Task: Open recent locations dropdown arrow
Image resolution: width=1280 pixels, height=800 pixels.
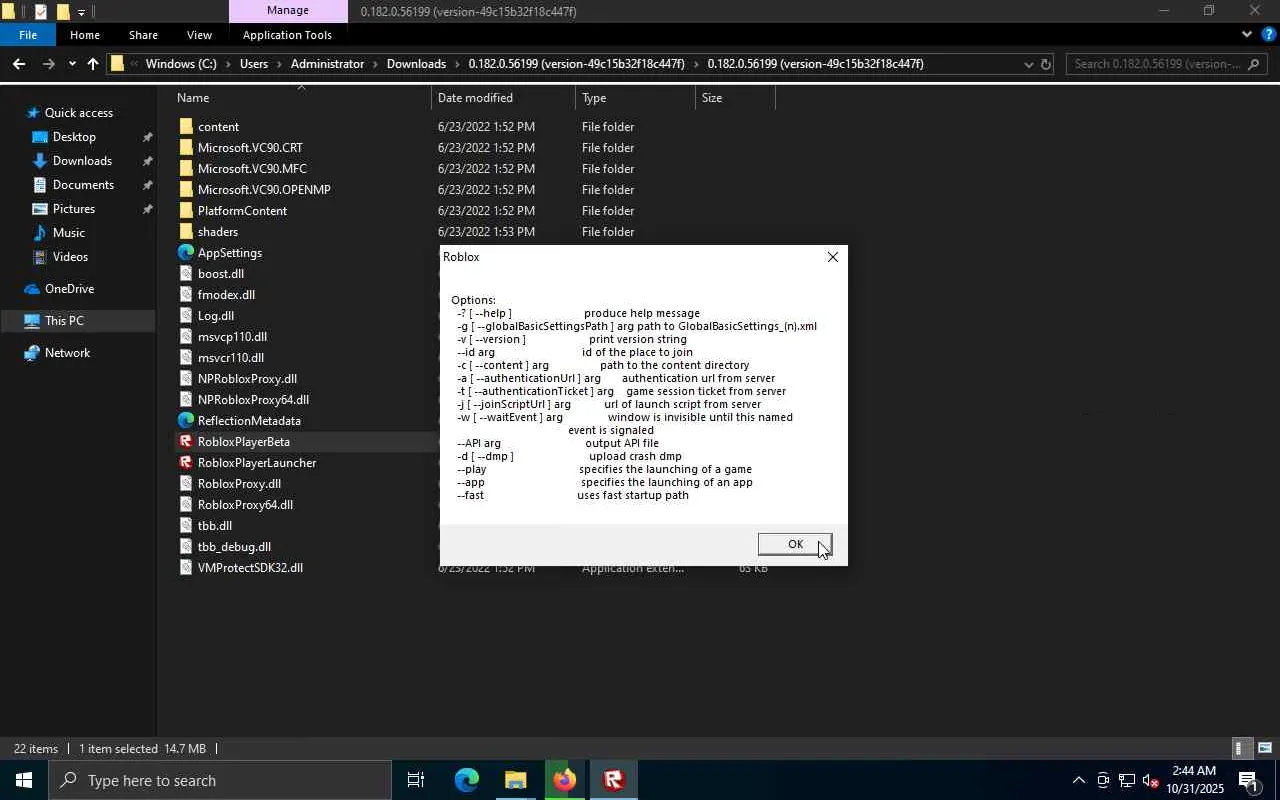Action: pyautogui.click(x=72, y=64)
